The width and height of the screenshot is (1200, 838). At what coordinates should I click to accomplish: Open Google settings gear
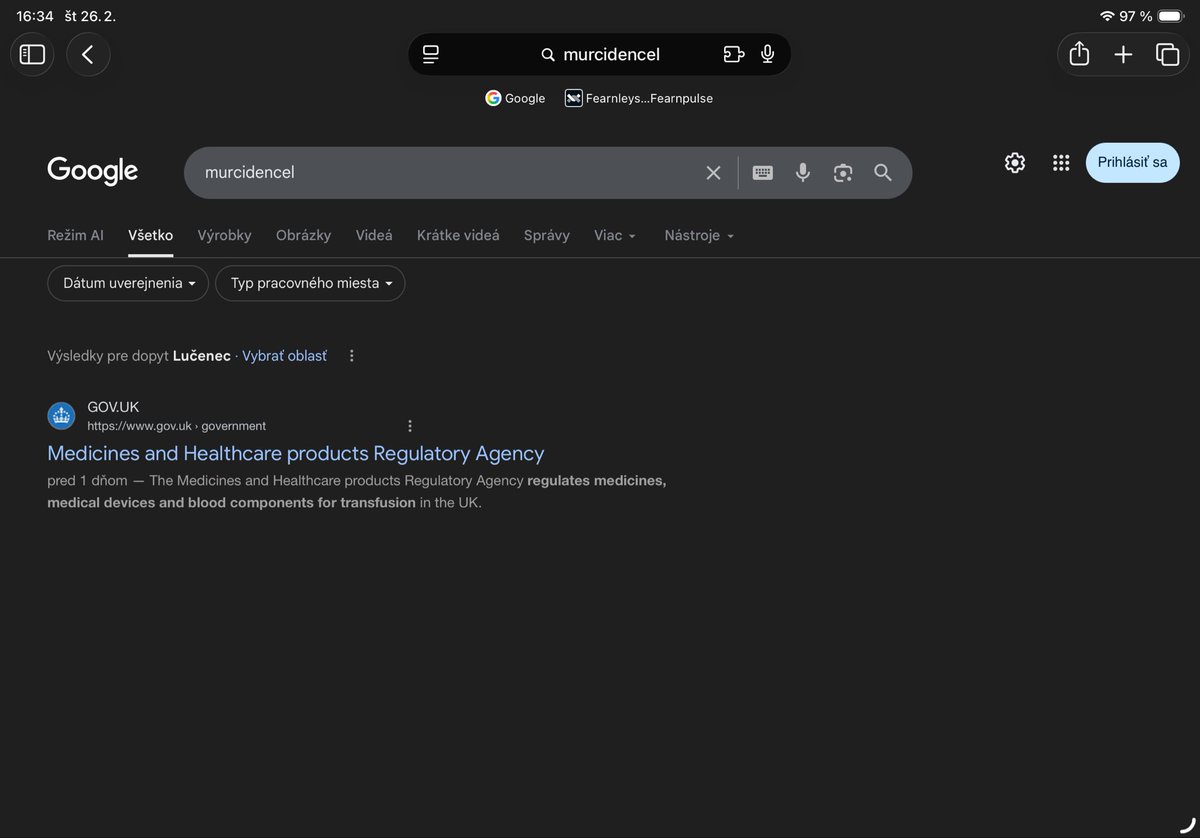(x=1015, y=163)
